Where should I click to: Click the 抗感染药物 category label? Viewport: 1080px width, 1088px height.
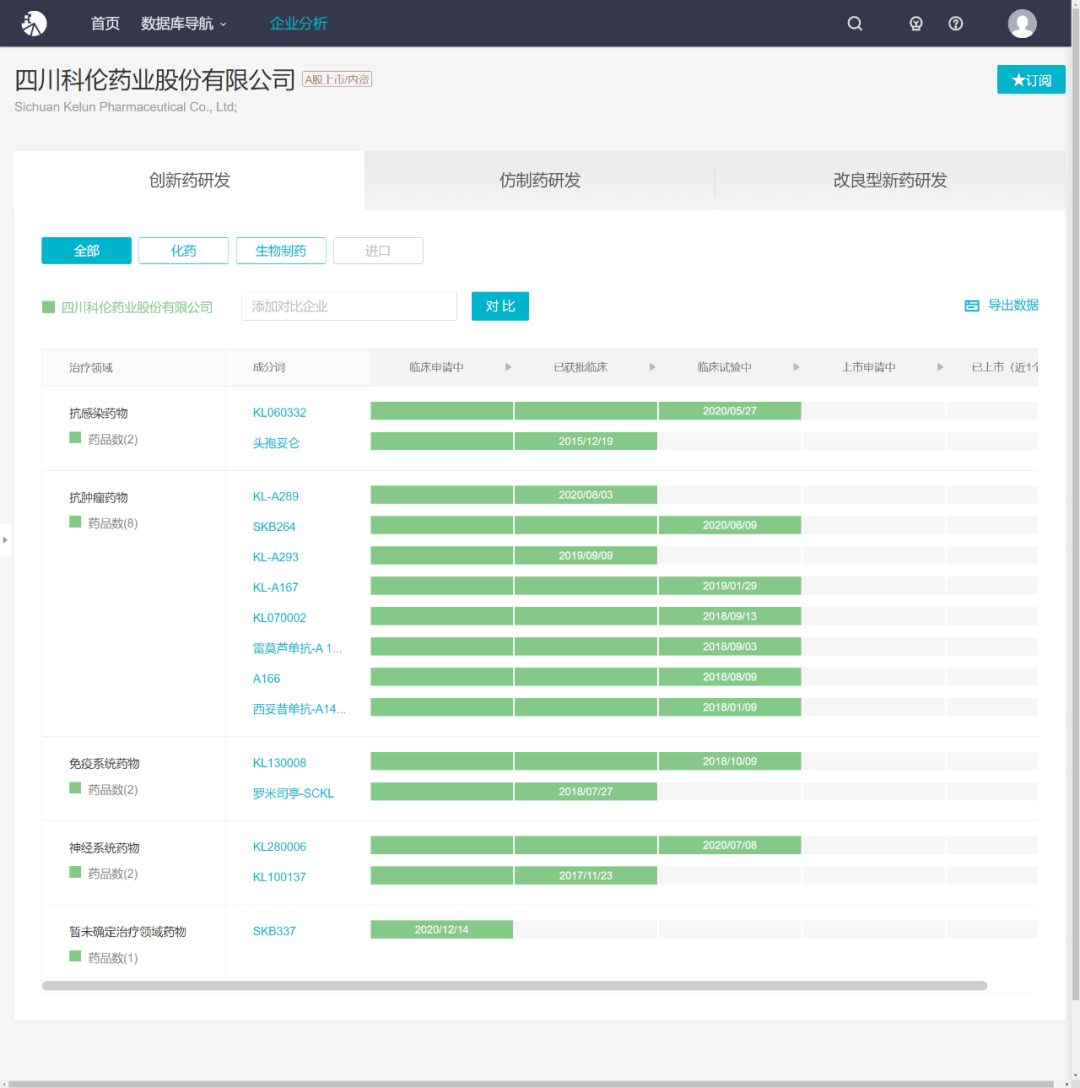pyautogui.click(x=98, y=413)
